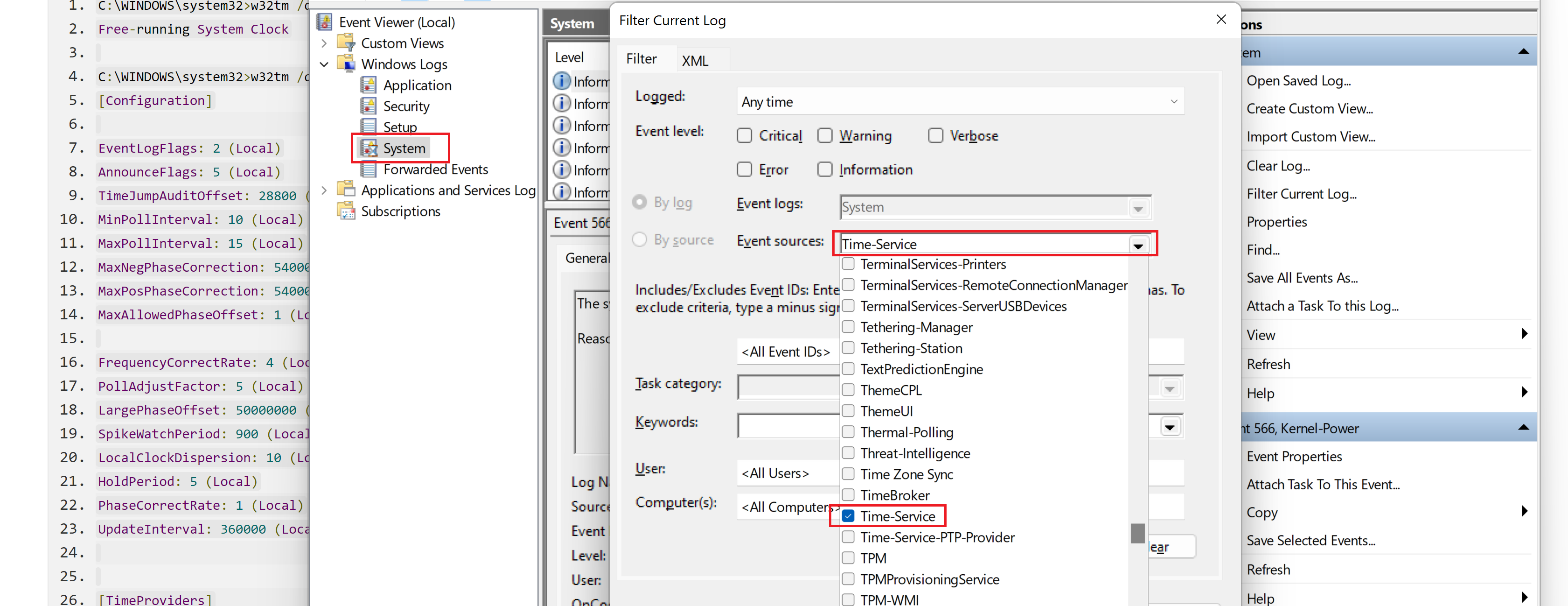Select the Filter tab

coord(641,58)
